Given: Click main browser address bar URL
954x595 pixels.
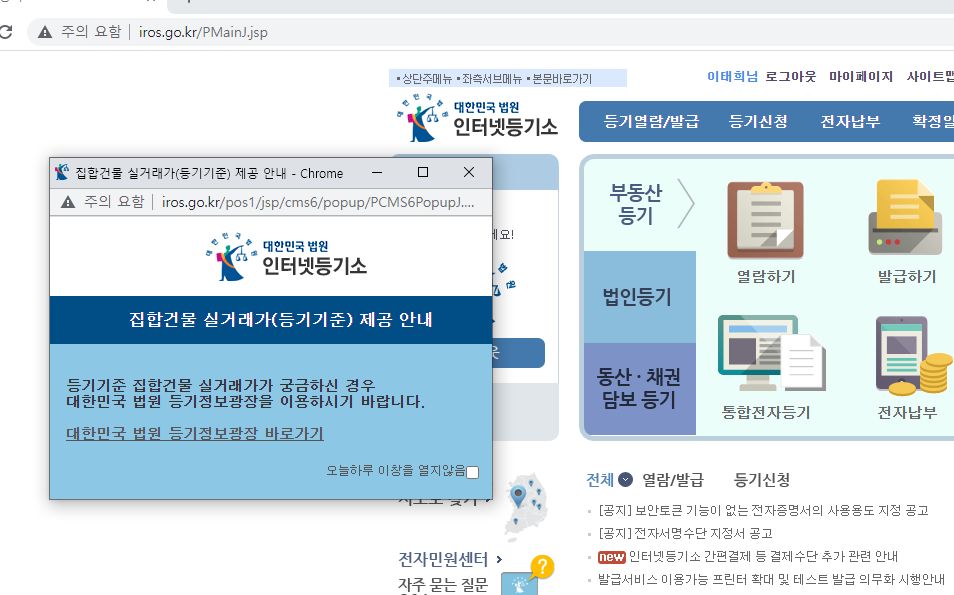Looking at the screenshot, I should click(x=203, y=32).
